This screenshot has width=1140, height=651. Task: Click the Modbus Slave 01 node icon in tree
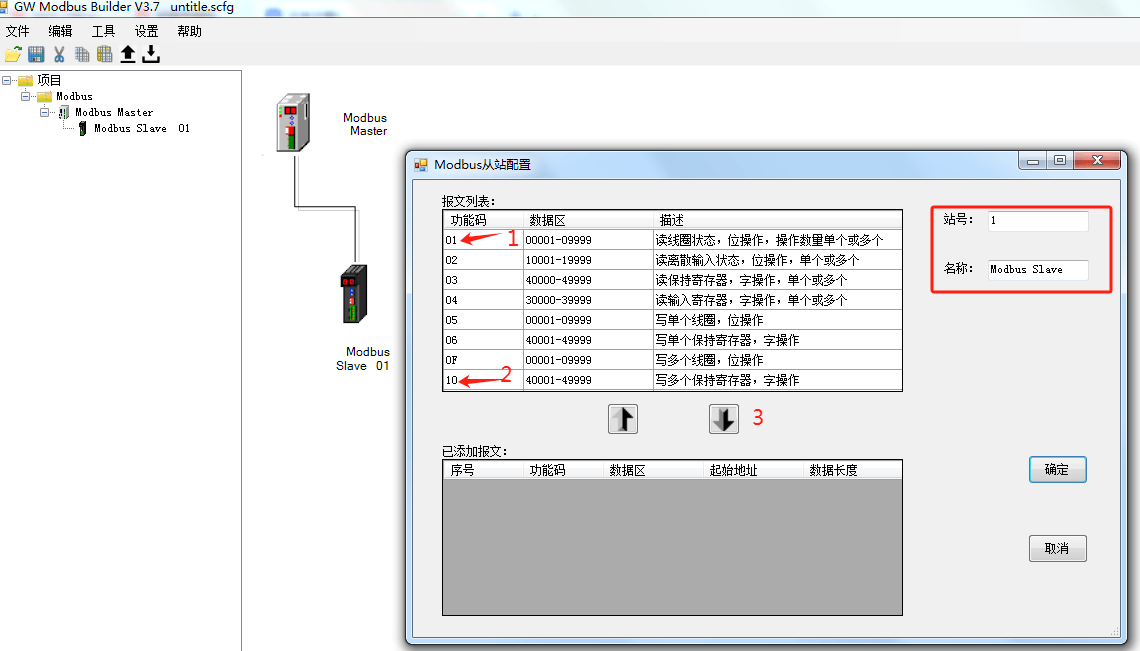click(82, 128)
